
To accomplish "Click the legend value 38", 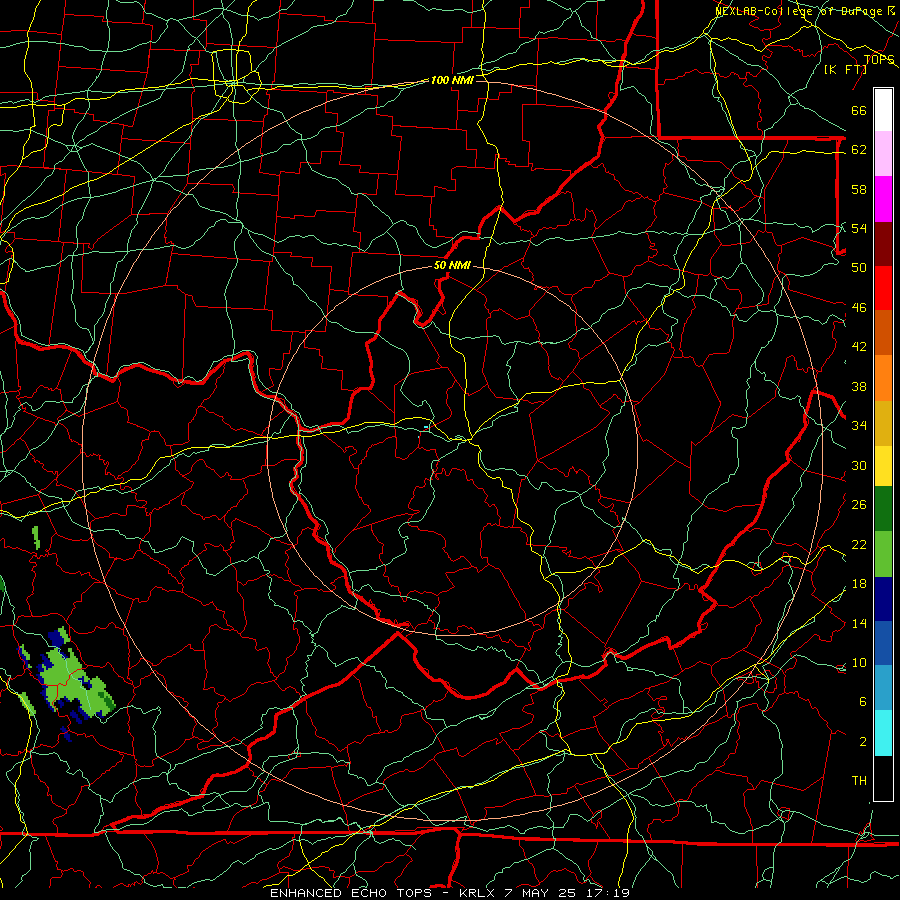I will pyautogui.click(x=859, y=387).
